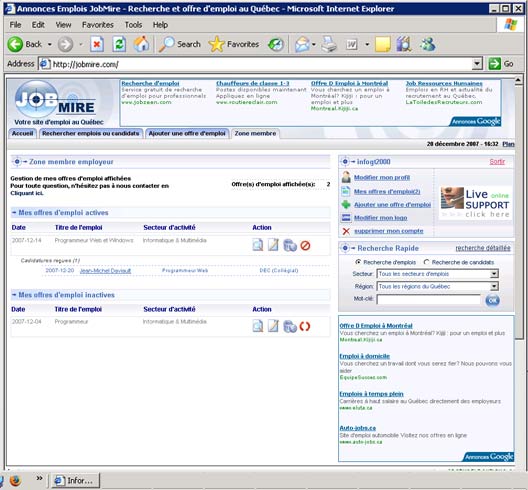Click the round OK search button
The width and height of the screenshot is (528, 490).
[492, 300]
